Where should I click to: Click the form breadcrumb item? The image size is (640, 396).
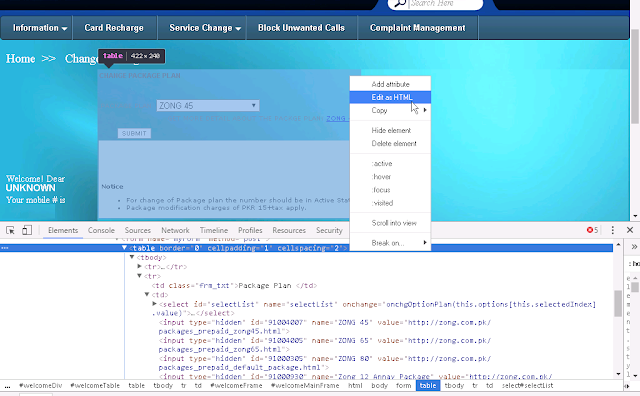403,386
